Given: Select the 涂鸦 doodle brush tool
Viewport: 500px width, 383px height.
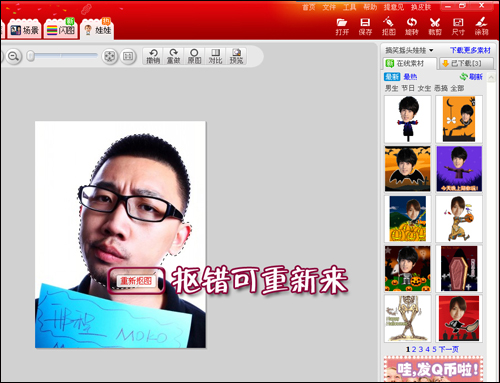Looking at the screenshot, I should point(481,27).
